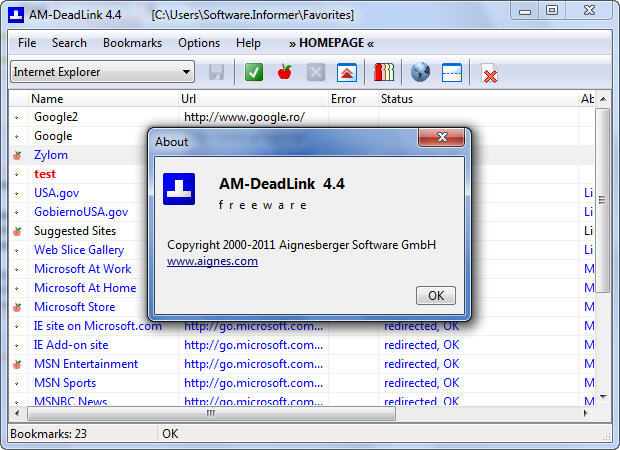Open the Help menu

[x=248, y=43]
